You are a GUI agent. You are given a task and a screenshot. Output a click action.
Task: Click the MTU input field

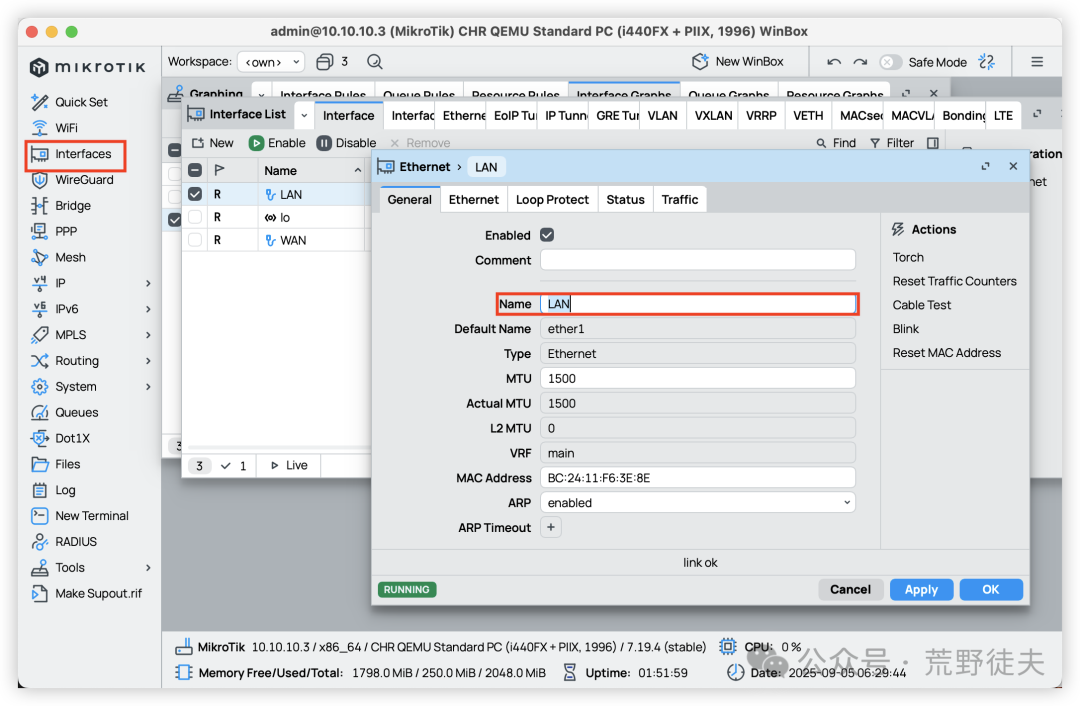(x=698, y=378)
